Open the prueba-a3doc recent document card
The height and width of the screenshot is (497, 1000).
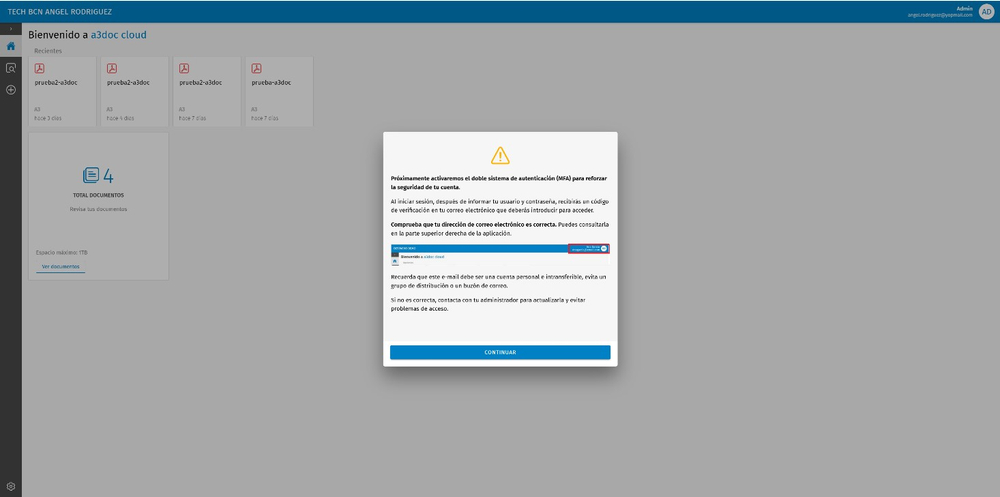tap(279, 91)
